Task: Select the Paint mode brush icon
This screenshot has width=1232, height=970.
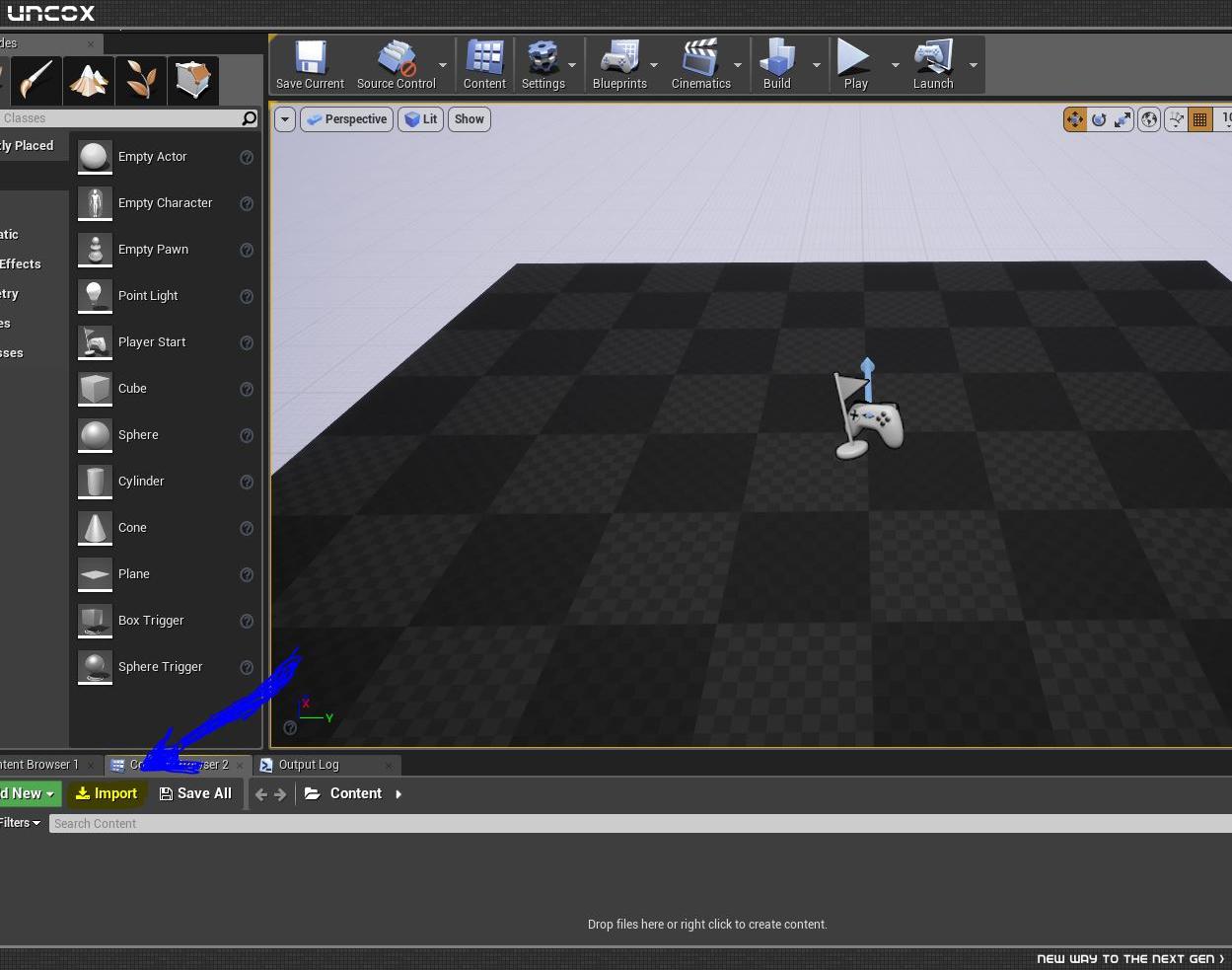Action: [36, 80]
